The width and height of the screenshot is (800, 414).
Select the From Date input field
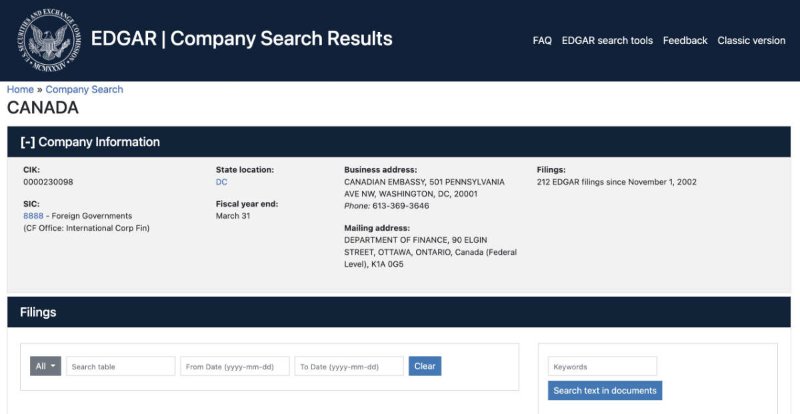[x=235, y=366]
